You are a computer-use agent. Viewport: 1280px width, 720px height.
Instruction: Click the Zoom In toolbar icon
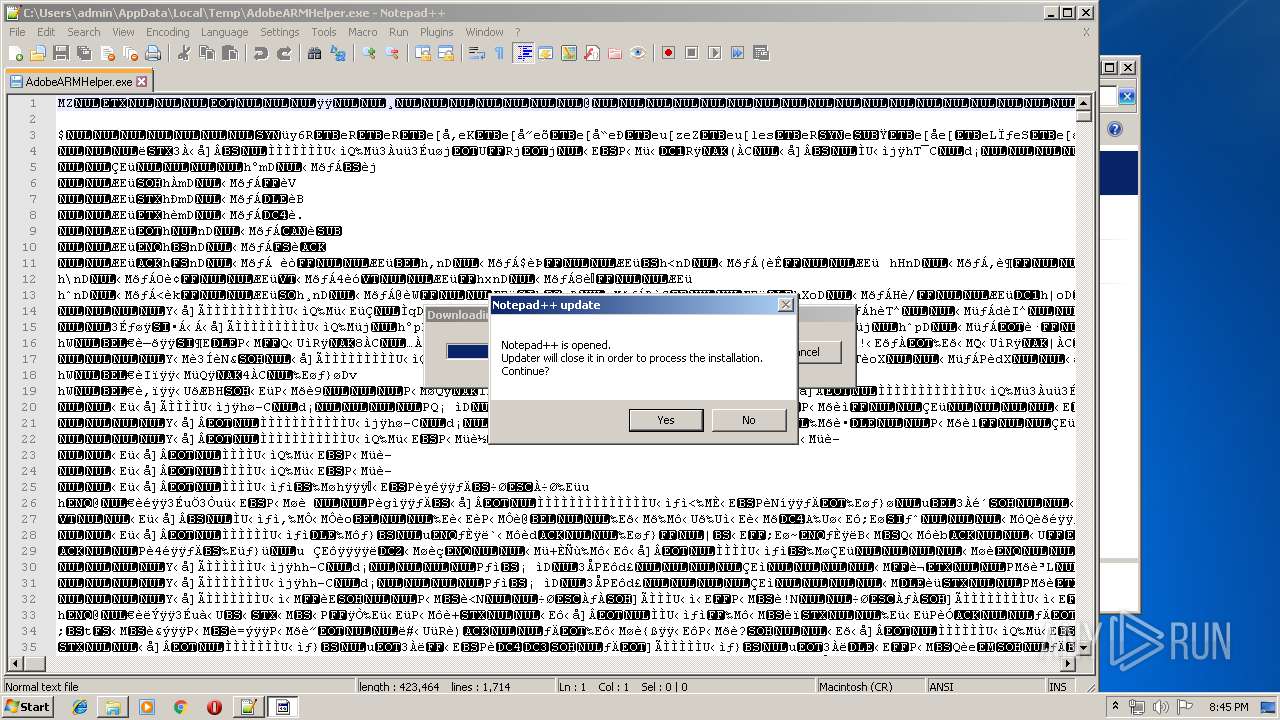click(369, 53)
